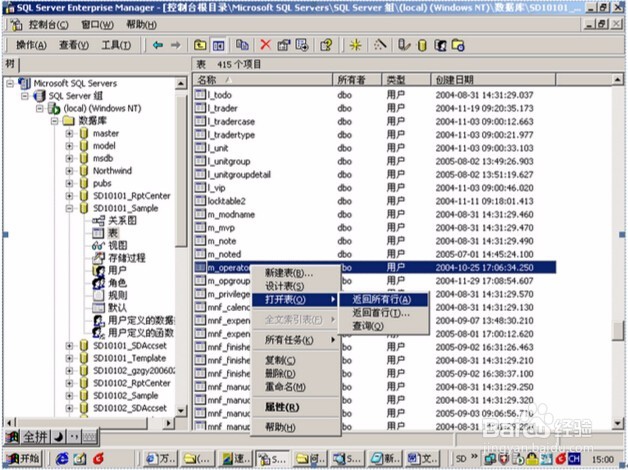Click the CH language indicator in tray

coord(574,459)
